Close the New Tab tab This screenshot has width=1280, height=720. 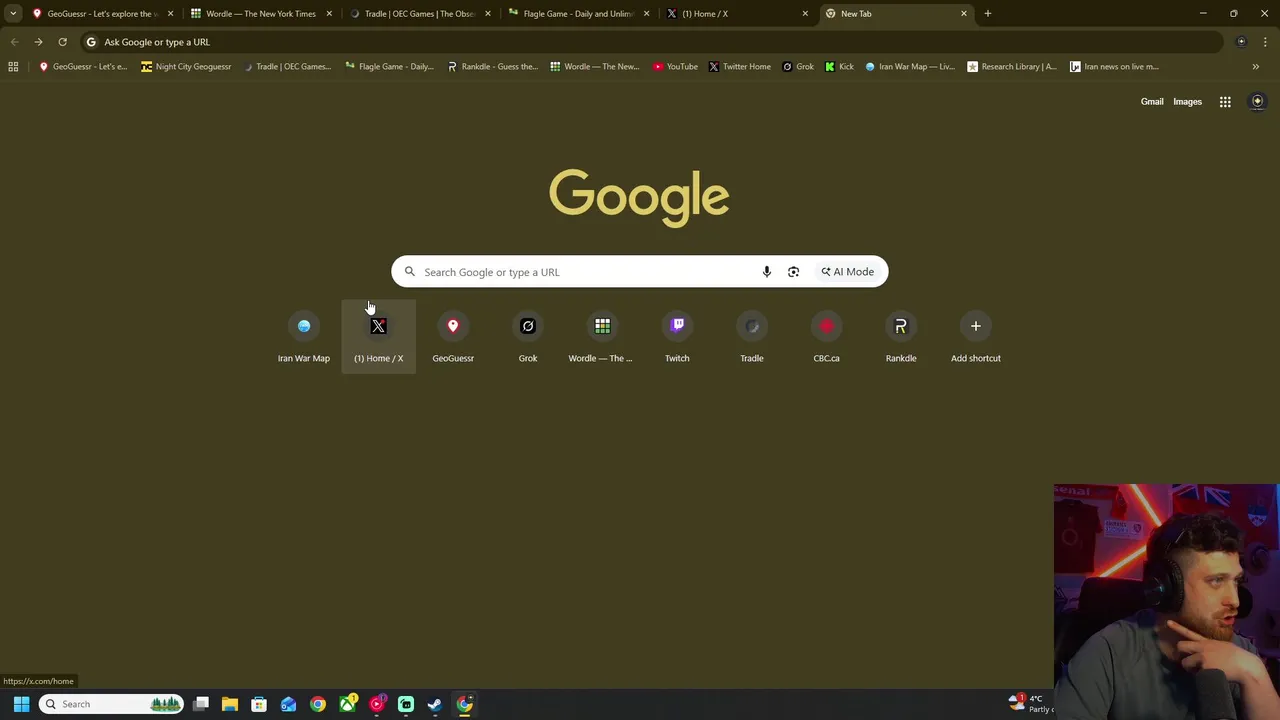(x=964, y=13)
